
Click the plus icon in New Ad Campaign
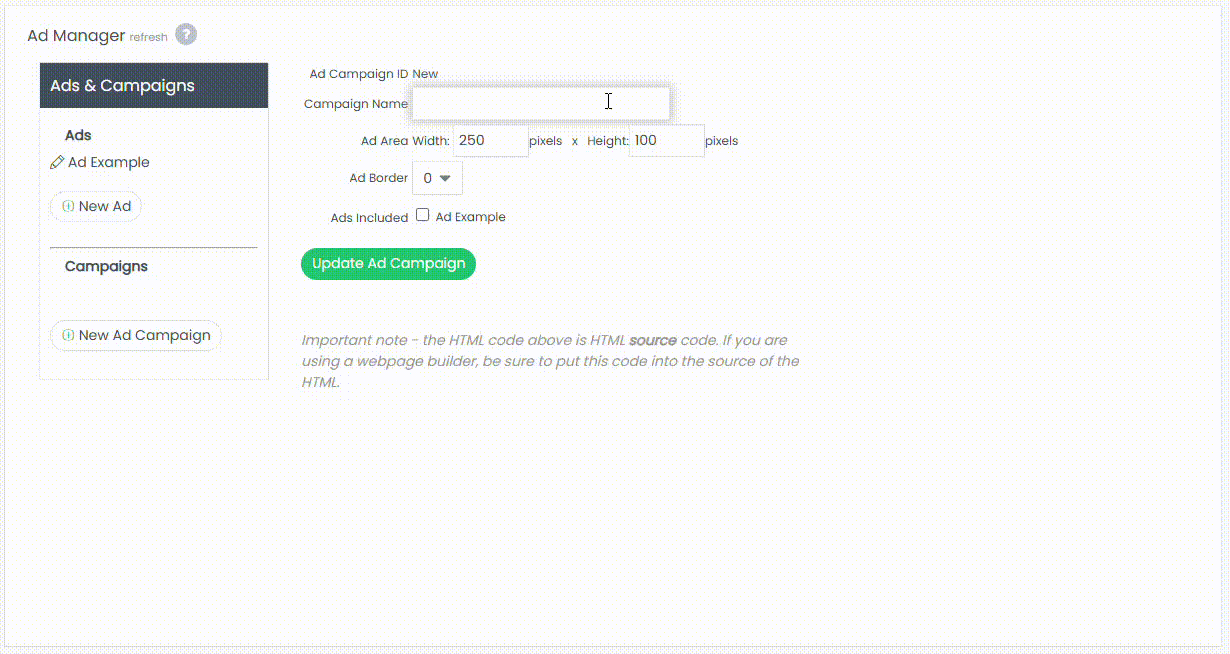tap(68, 335)
